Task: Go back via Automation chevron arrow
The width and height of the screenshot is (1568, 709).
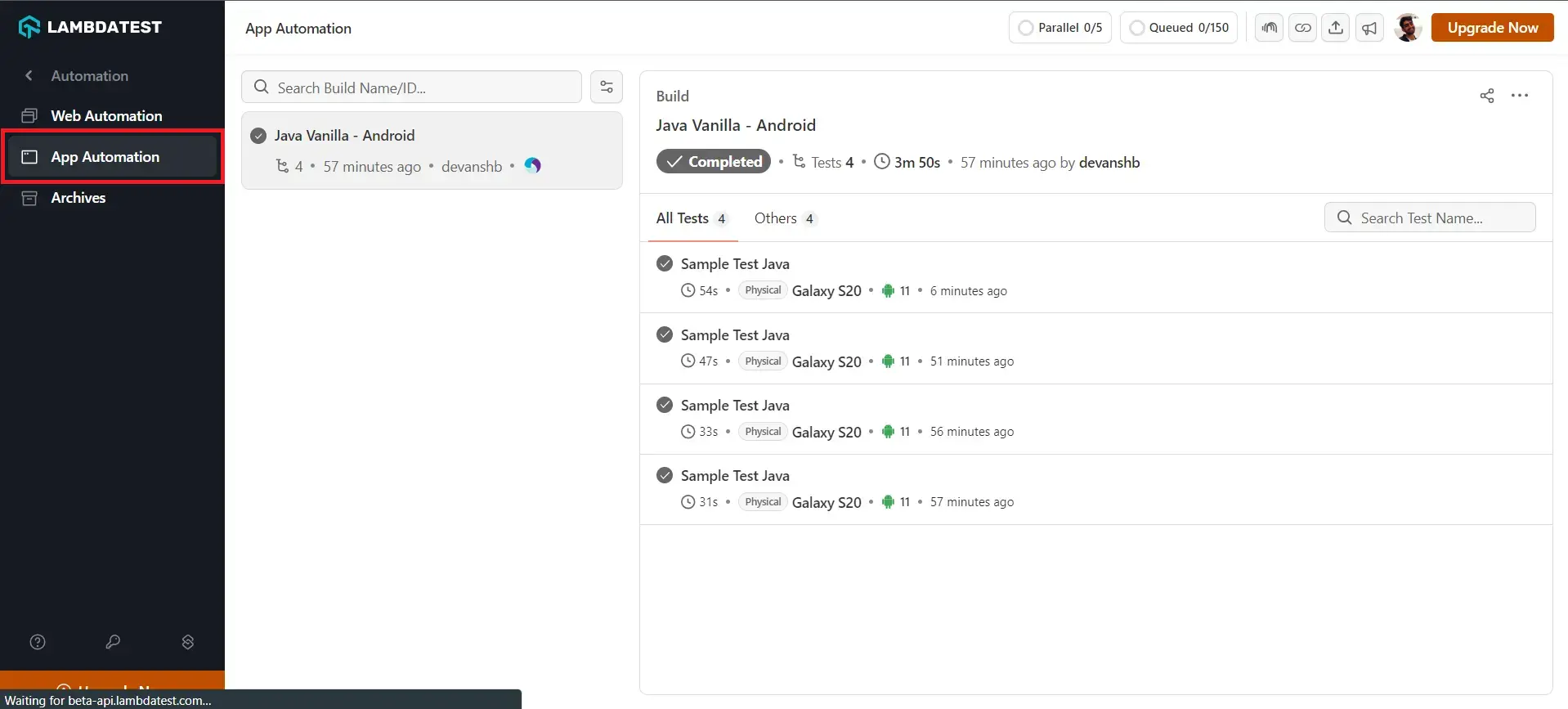Action: pos(29,75)
